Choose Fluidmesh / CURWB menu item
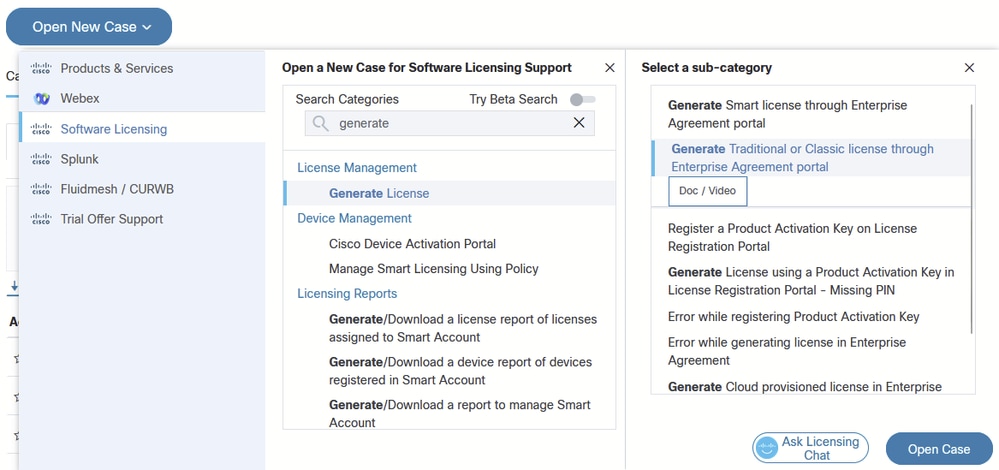Screen dimensions: 999x470 point(142,189)
